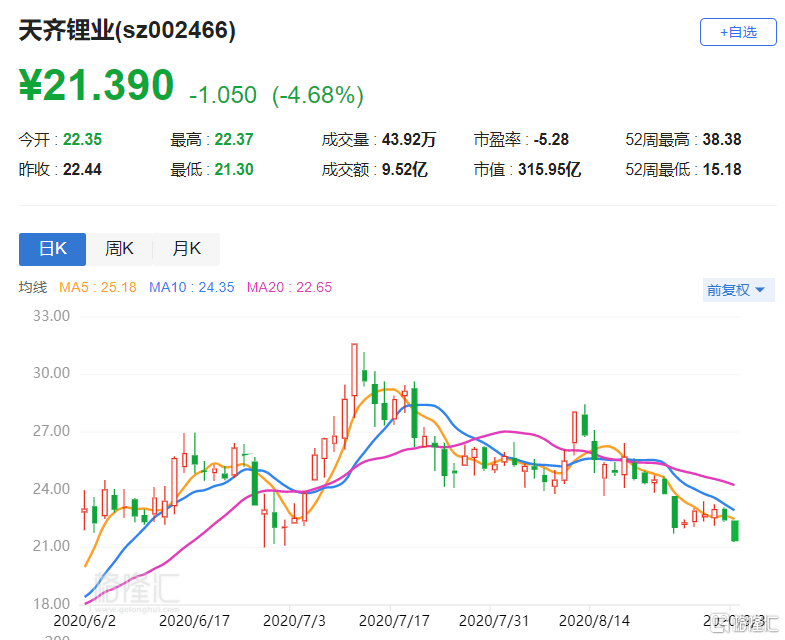The height and width of the screenshot is (640, 785).
Task: Click the 21.00 price axis label
Action: pos(52,546)
